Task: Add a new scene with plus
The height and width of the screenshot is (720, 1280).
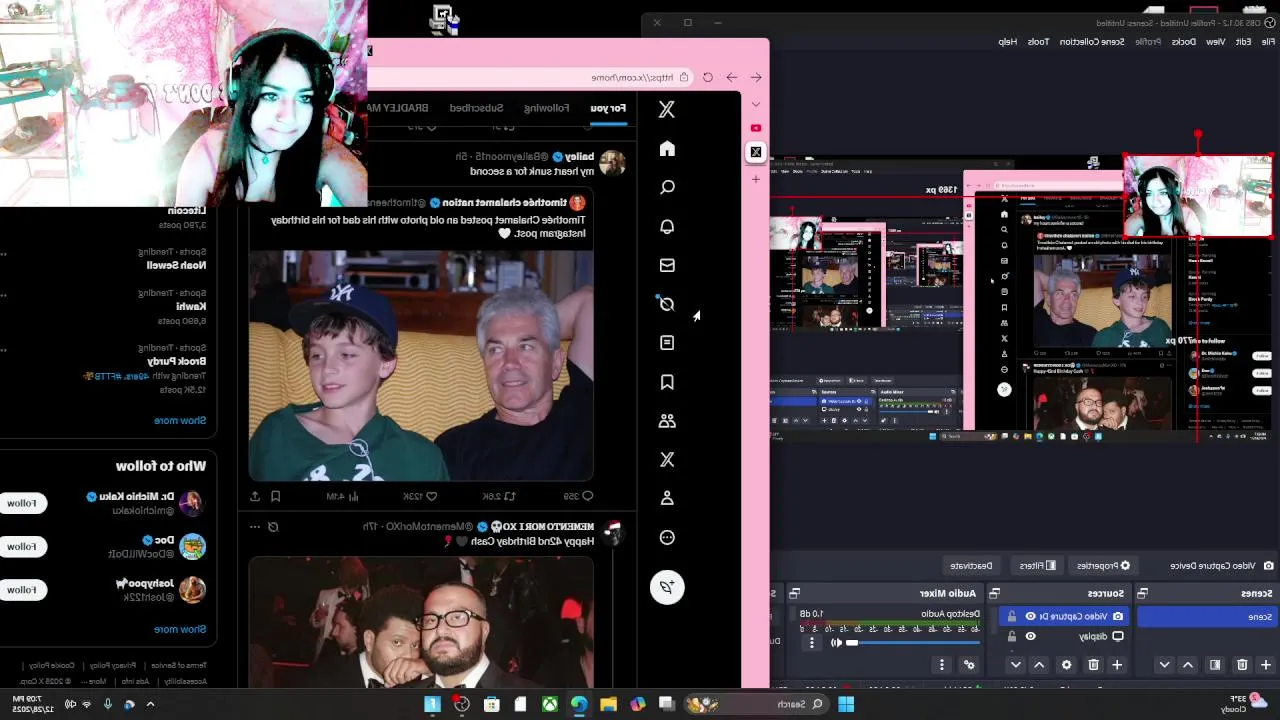Action: 1265,665
